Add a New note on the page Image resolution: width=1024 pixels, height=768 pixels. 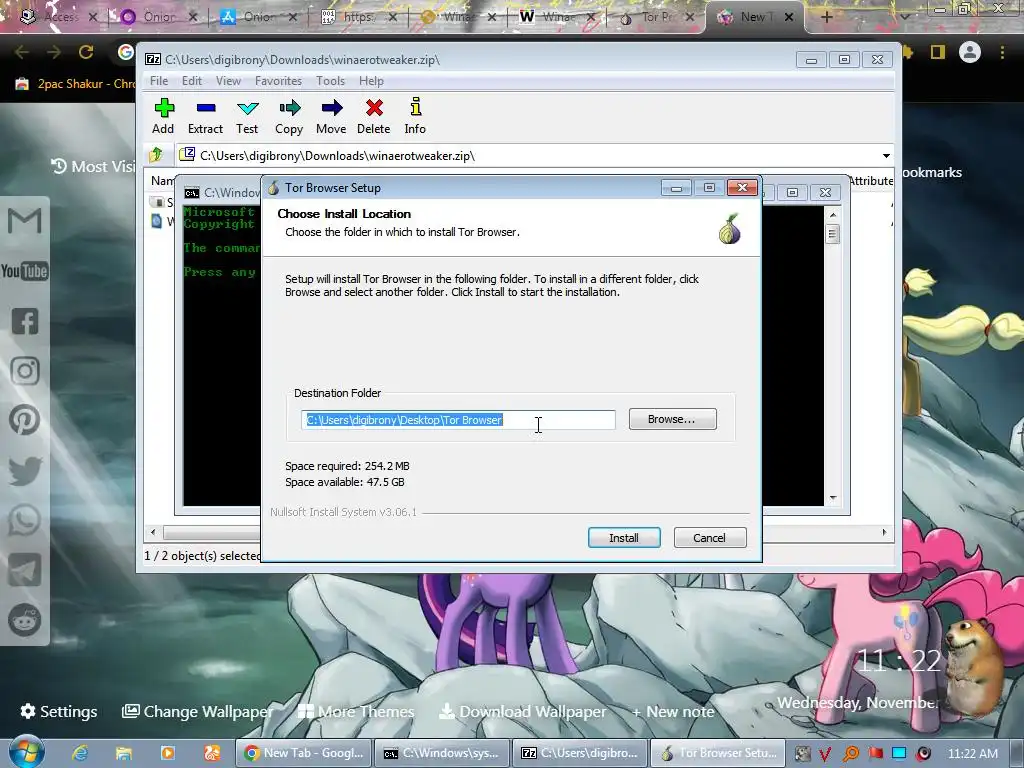[673, 711]
